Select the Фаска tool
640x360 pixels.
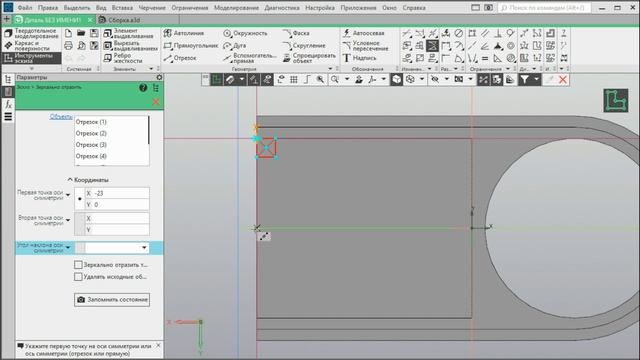click(x=296, y=33)
